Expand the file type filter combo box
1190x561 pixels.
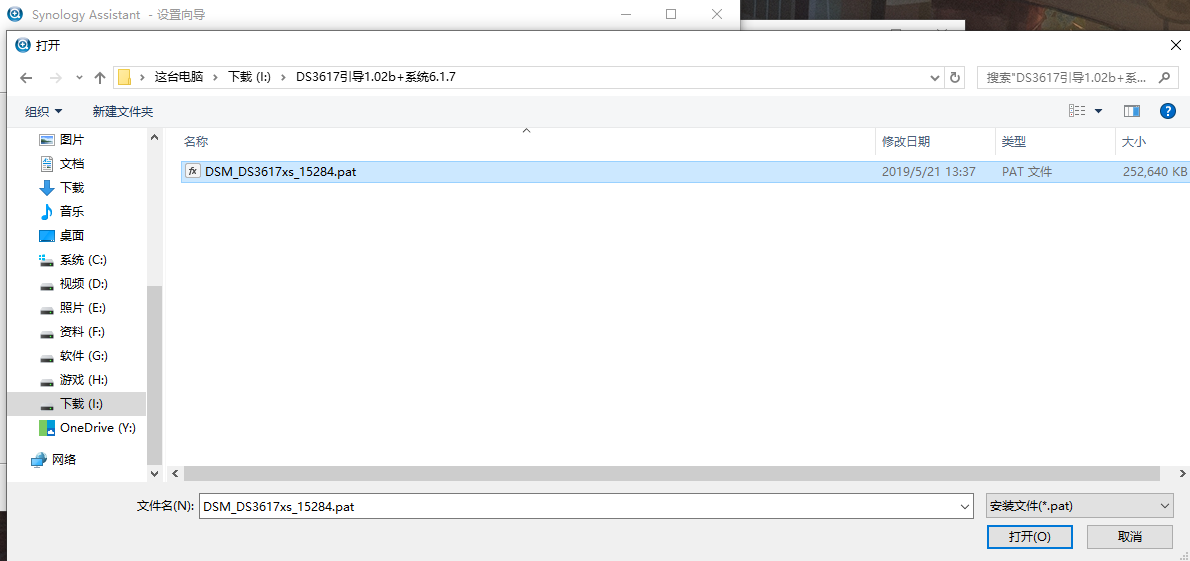pyautogui.click(x=1079, y=506)
